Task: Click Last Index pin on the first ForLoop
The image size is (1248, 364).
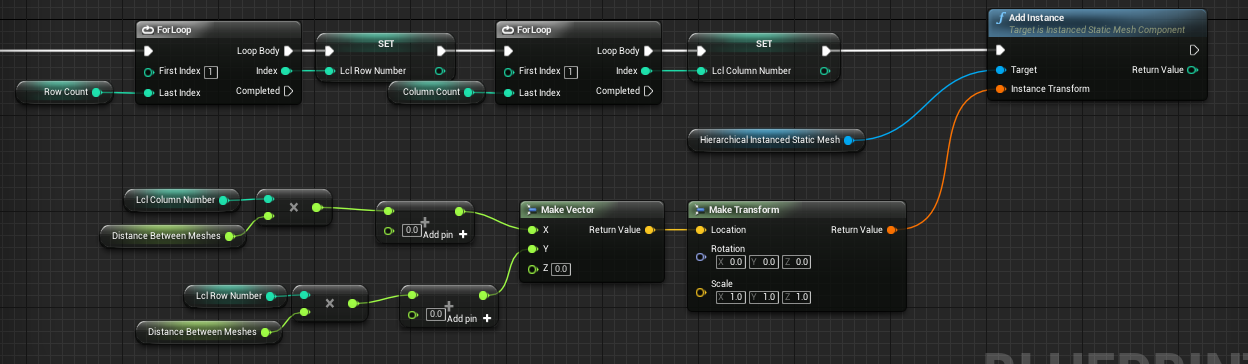Action: coord(148,93)
